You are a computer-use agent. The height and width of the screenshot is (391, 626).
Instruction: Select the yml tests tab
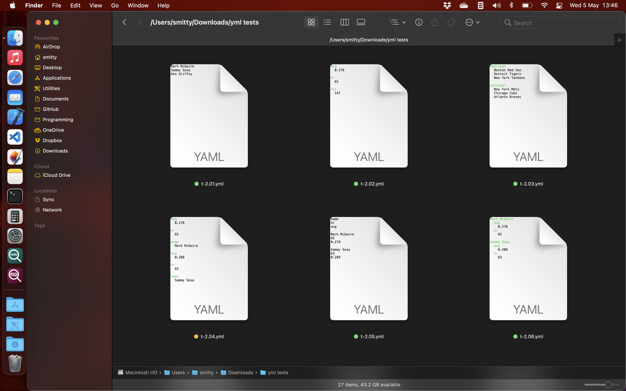368,40
